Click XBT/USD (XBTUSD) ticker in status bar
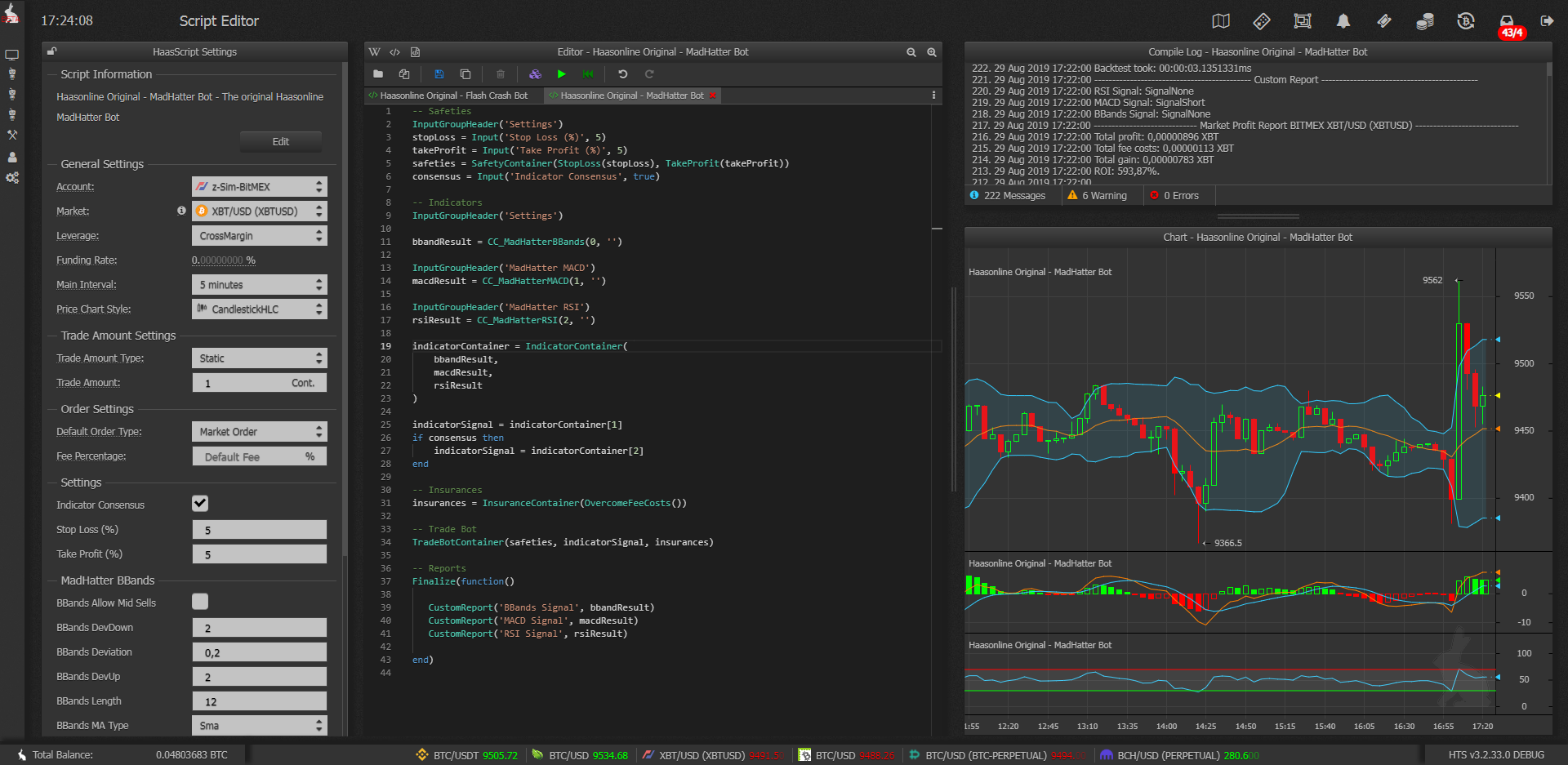Viewport: 1568px width, 765px height. 712,755
